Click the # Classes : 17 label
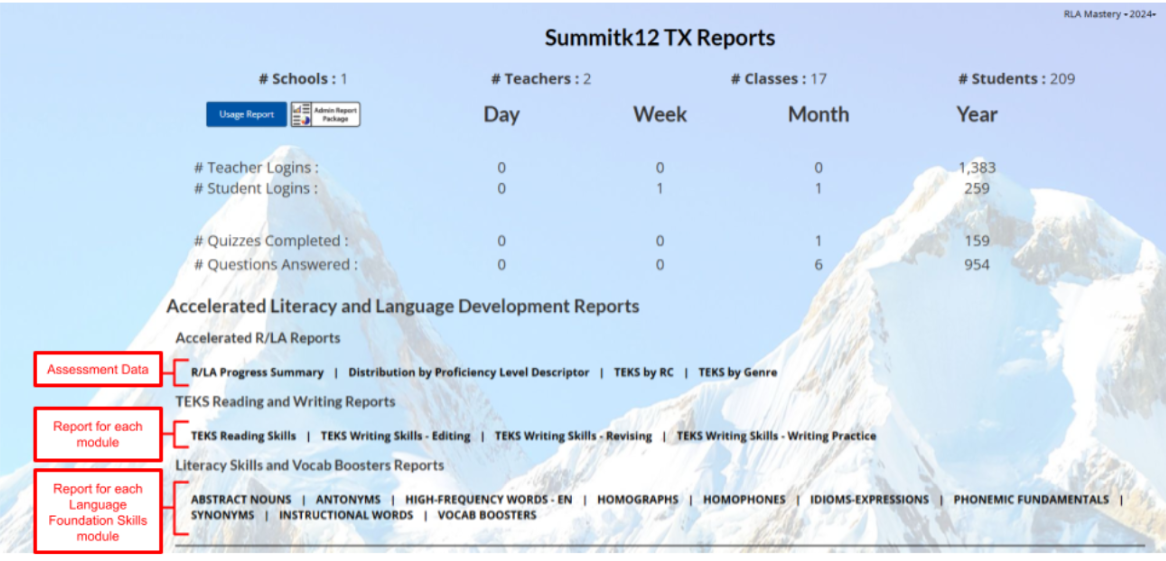 tap(779, 79)
